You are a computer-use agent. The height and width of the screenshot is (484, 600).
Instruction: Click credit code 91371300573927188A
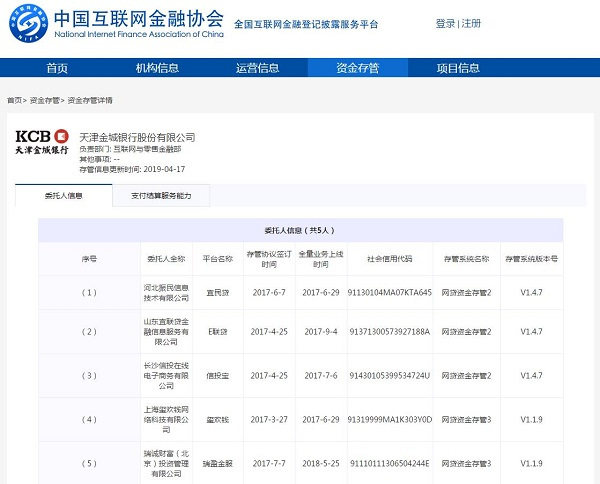pyautogui.click(x=390, y=332)
